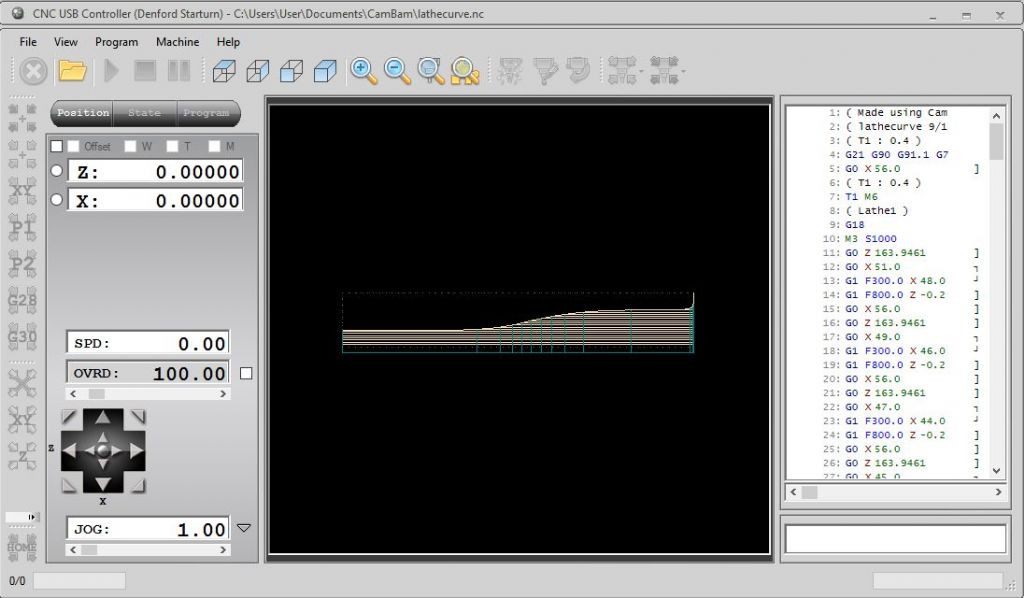Open the View menu

click(x=65, y=42)
